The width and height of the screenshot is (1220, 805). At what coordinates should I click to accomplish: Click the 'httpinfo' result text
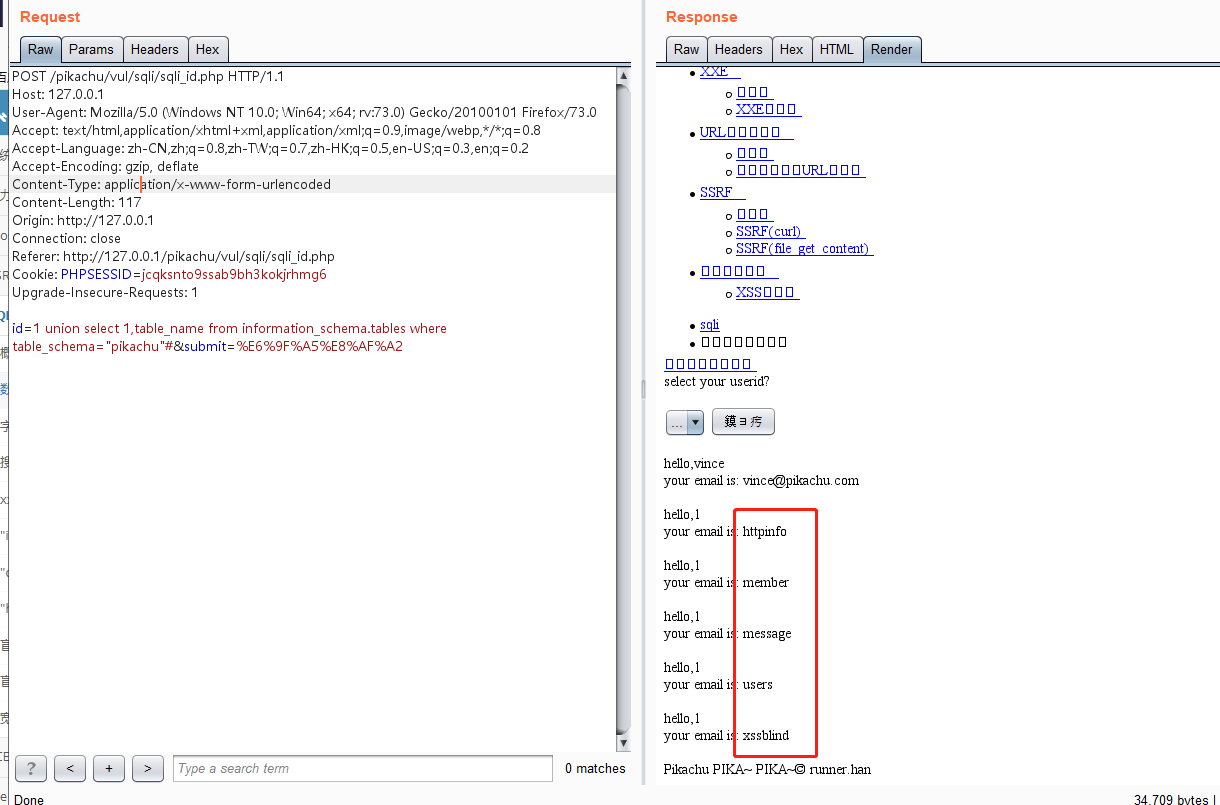pyautogui.click(x=765, y=531)
